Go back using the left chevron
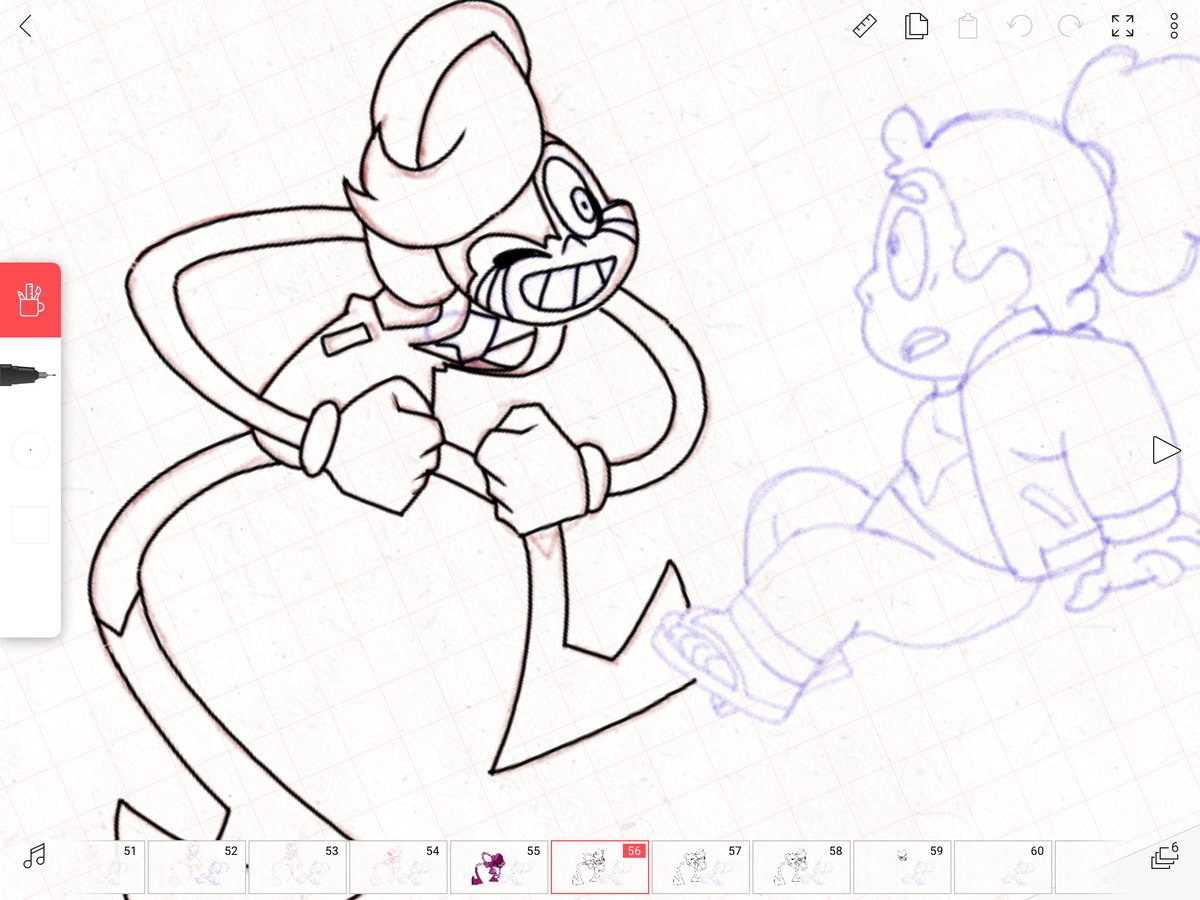1200x900 pixels. coord(26,26)
